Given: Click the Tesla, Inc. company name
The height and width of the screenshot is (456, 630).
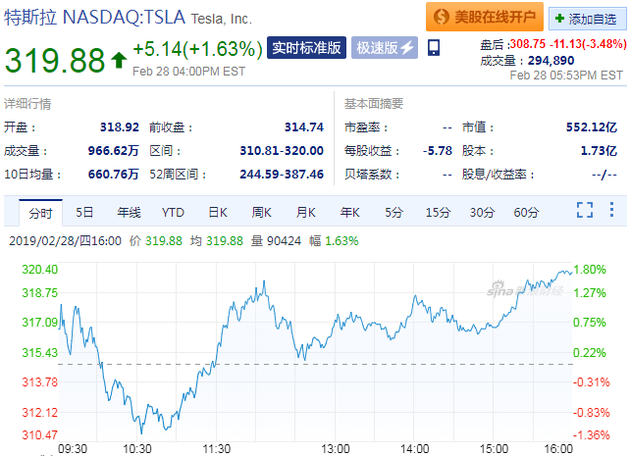Looking at the screenshot, I should [x=221, y=19].
